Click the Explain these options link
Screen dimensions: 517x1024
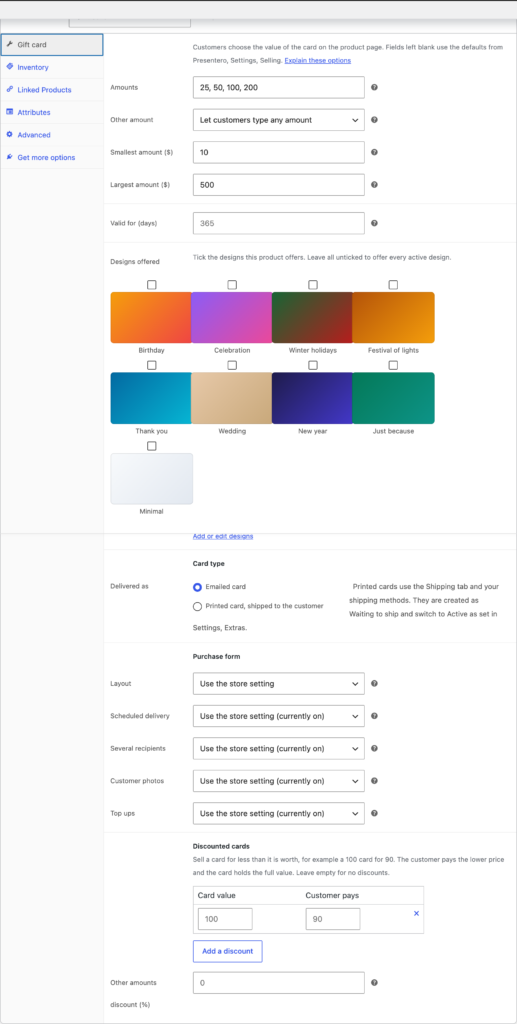317,60
